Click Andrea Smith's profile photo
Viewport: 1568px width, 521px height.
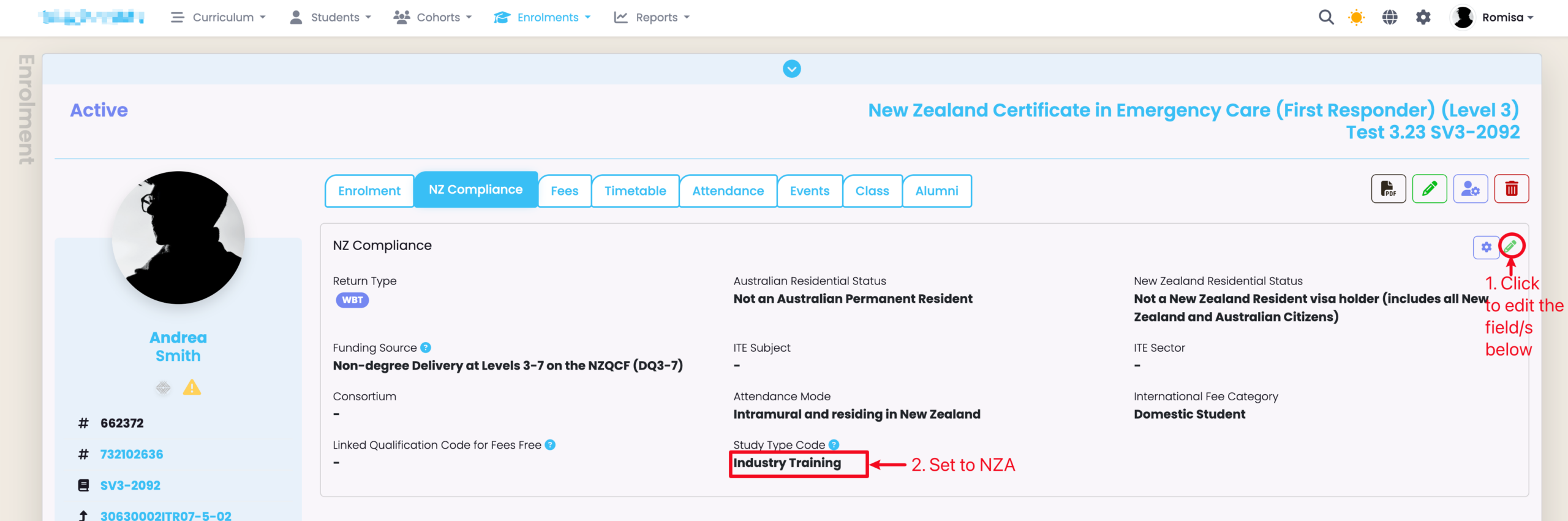click(x=178, y=238)
